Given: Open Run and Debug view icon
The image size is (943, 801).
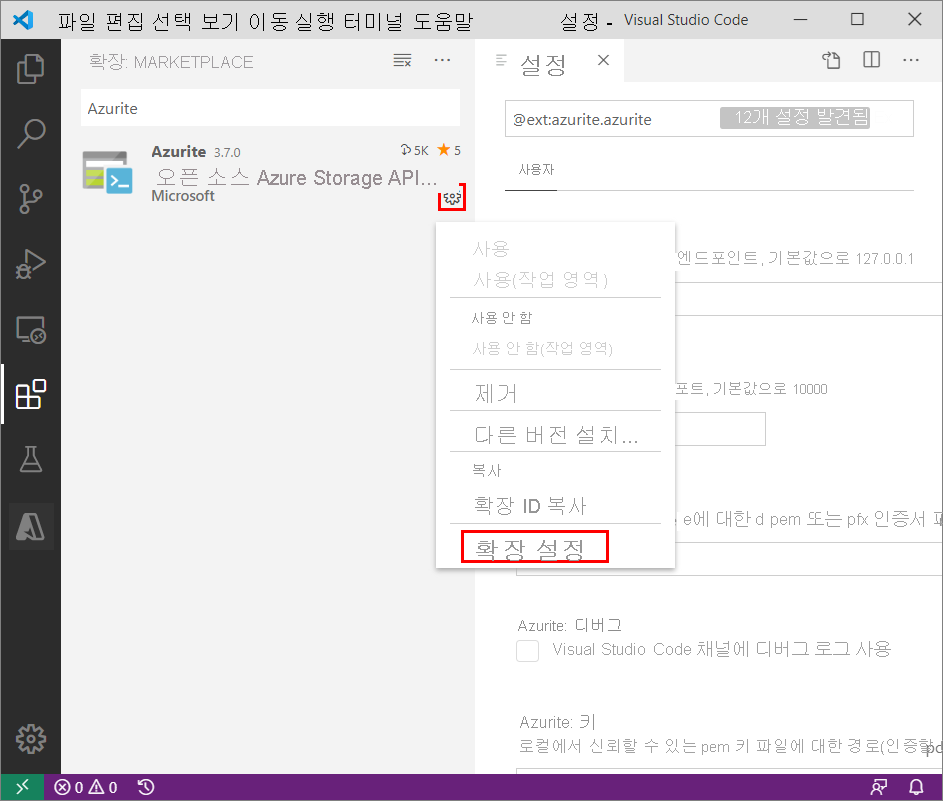Looking at the screenshot, I should (30, 264).
